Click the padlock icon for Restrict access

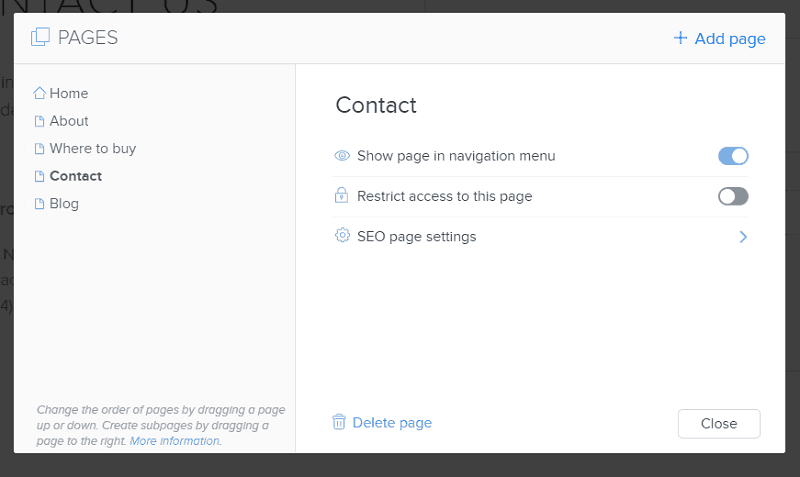coord(341,195)
